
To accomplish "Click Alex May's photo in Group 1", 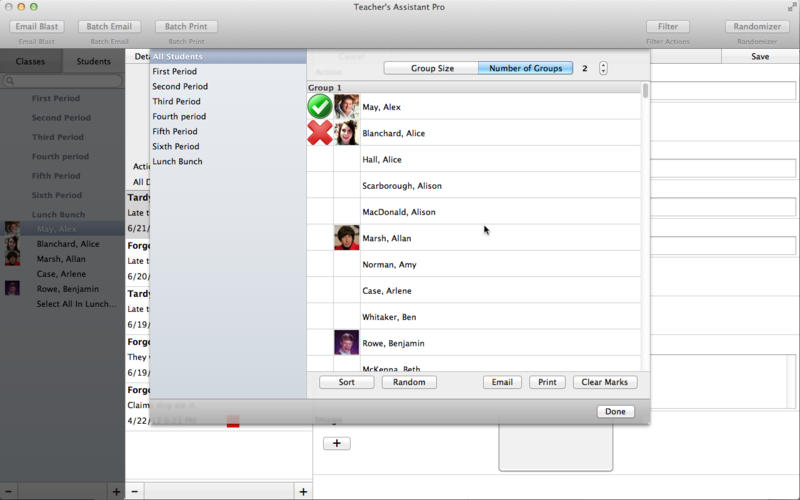I will [346, 107].
